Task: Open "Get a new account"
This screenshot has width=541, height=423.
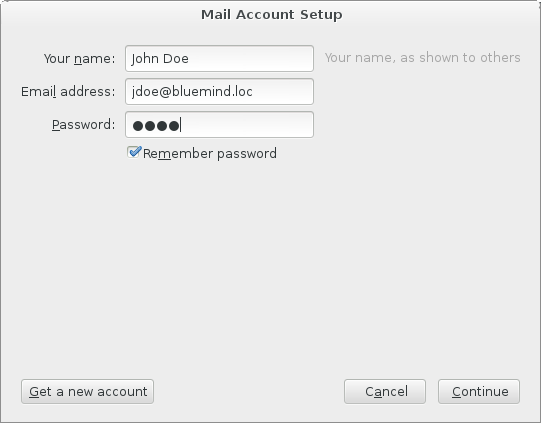Action: [87, 392]
